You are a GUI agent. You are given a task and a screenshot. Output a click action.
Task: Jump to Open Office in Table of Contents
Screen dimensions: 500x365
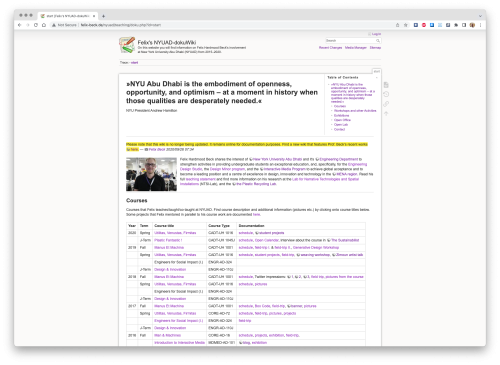point(342,120)
